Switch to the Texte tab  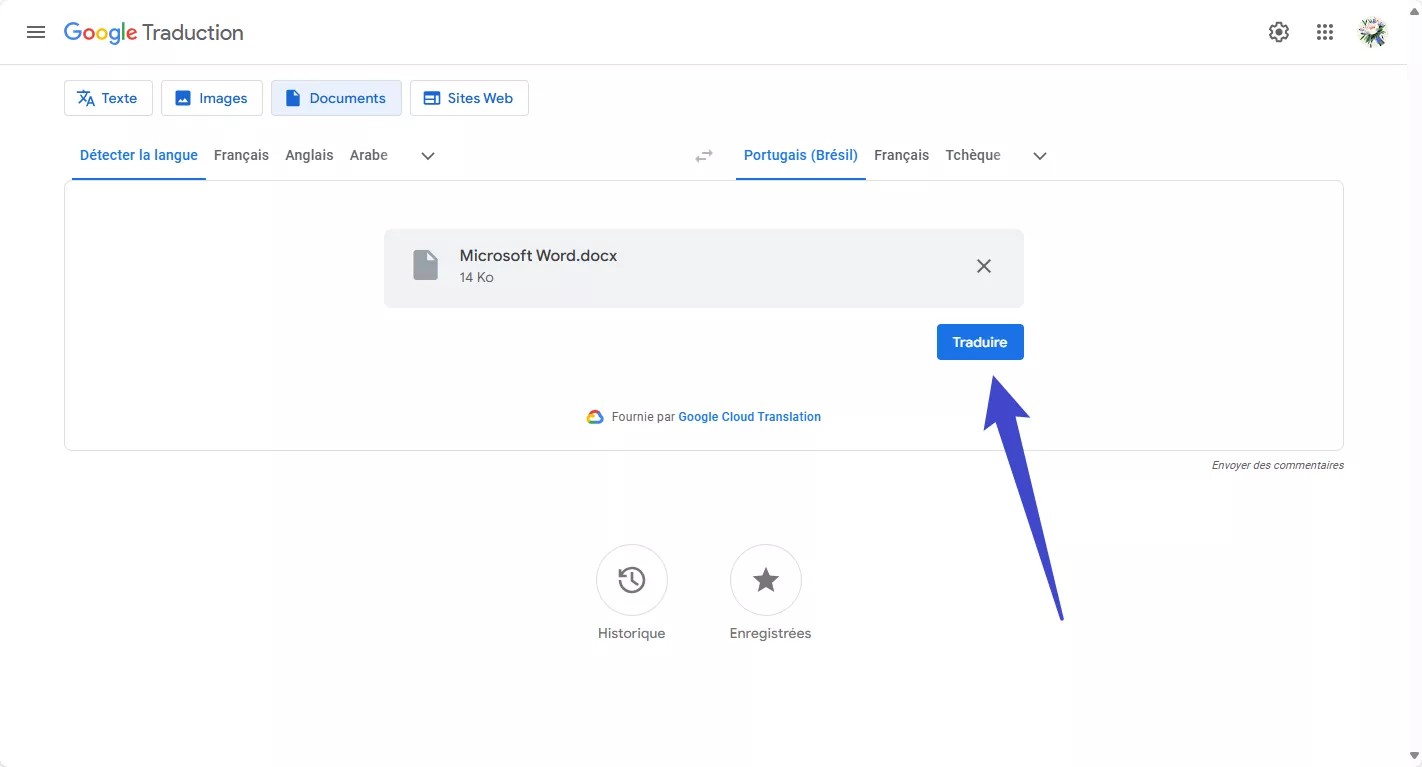[108, 98]
